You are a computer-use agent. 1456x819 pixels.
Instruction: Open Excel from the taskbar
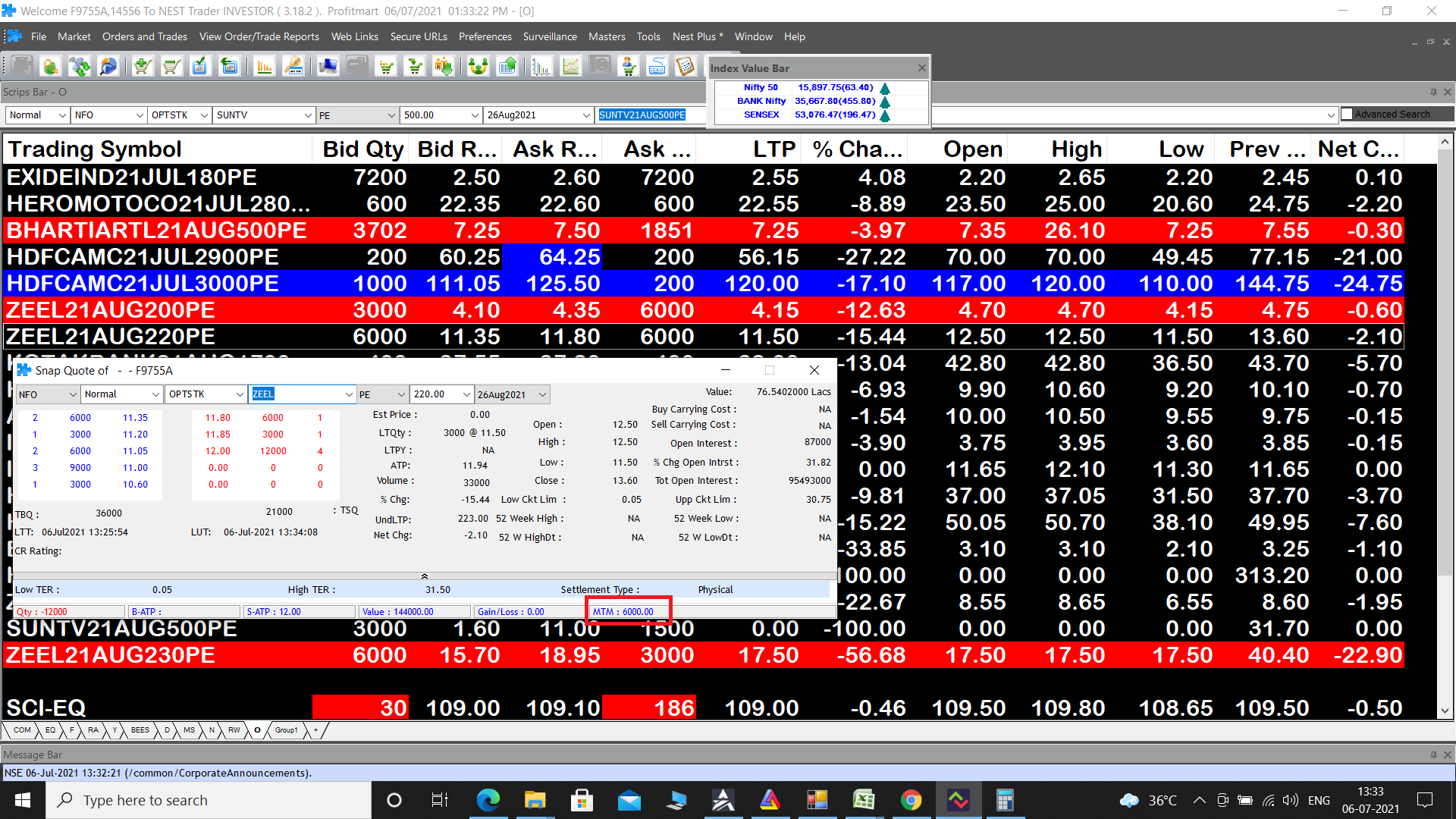point(864,800)
